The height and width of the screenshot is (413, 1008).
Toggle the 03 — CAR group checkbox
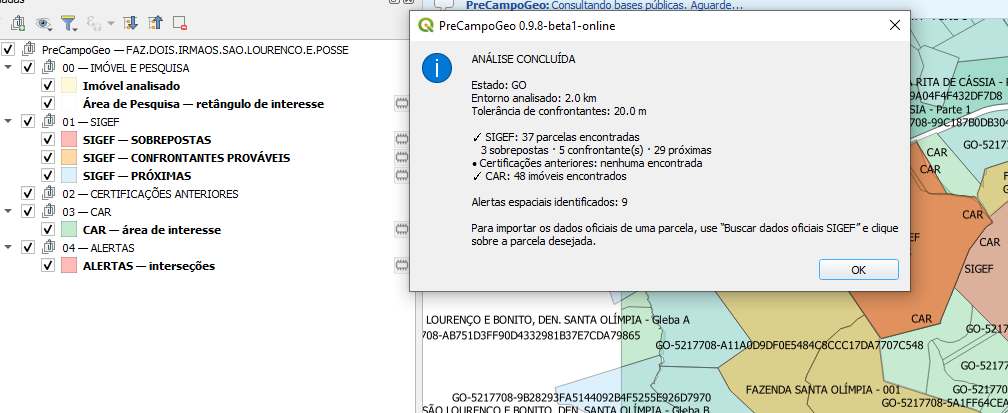(x=28, y=212)
